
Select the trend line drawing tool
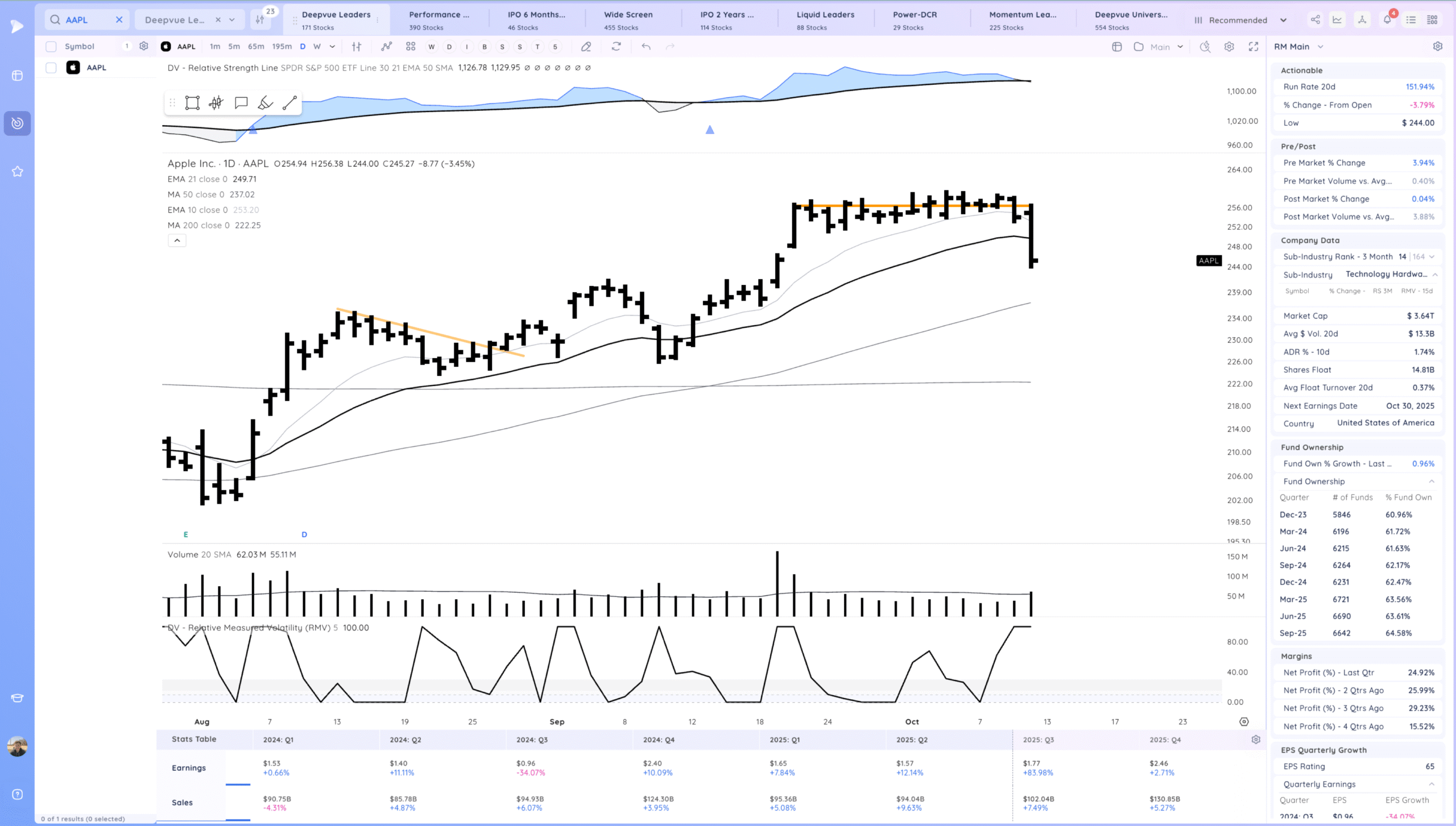[x=289, y=103]
